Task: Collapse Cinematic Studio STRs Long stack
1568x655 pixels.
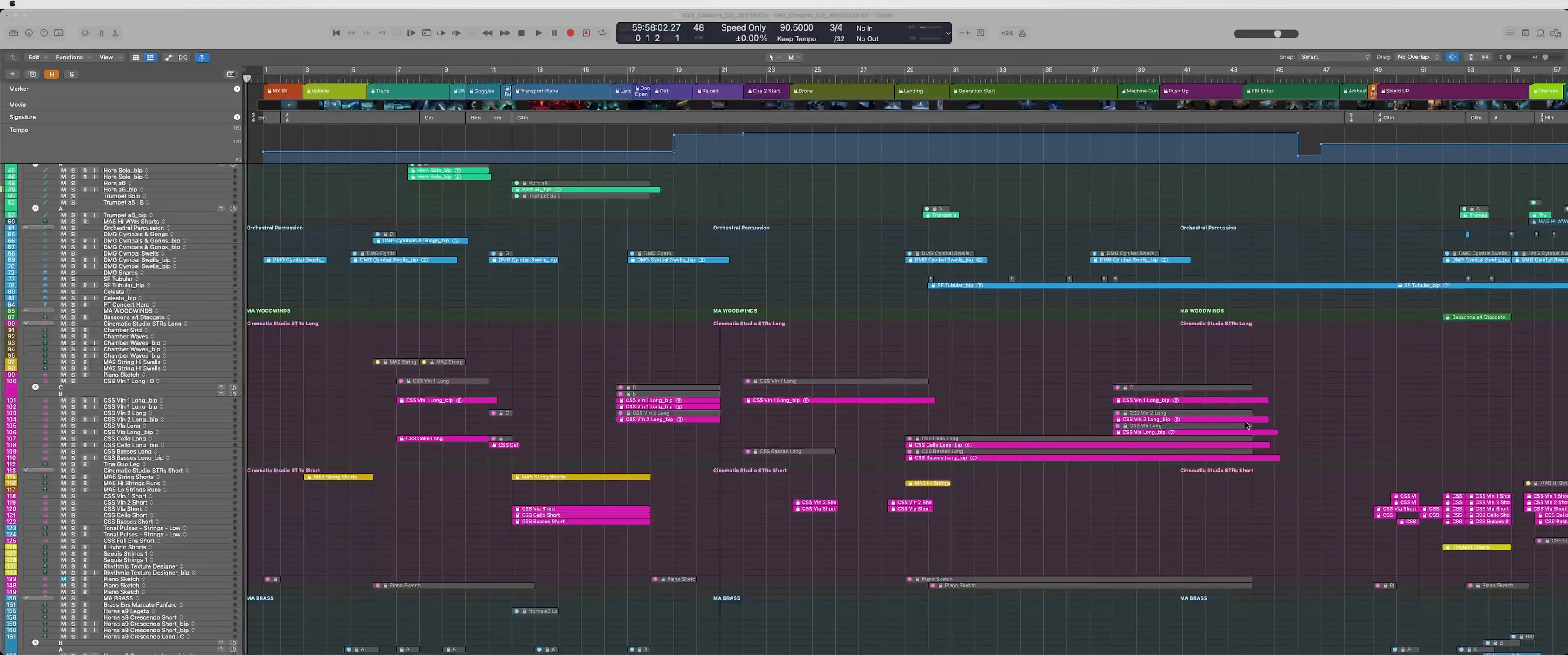Action: (x=25, y=324)
